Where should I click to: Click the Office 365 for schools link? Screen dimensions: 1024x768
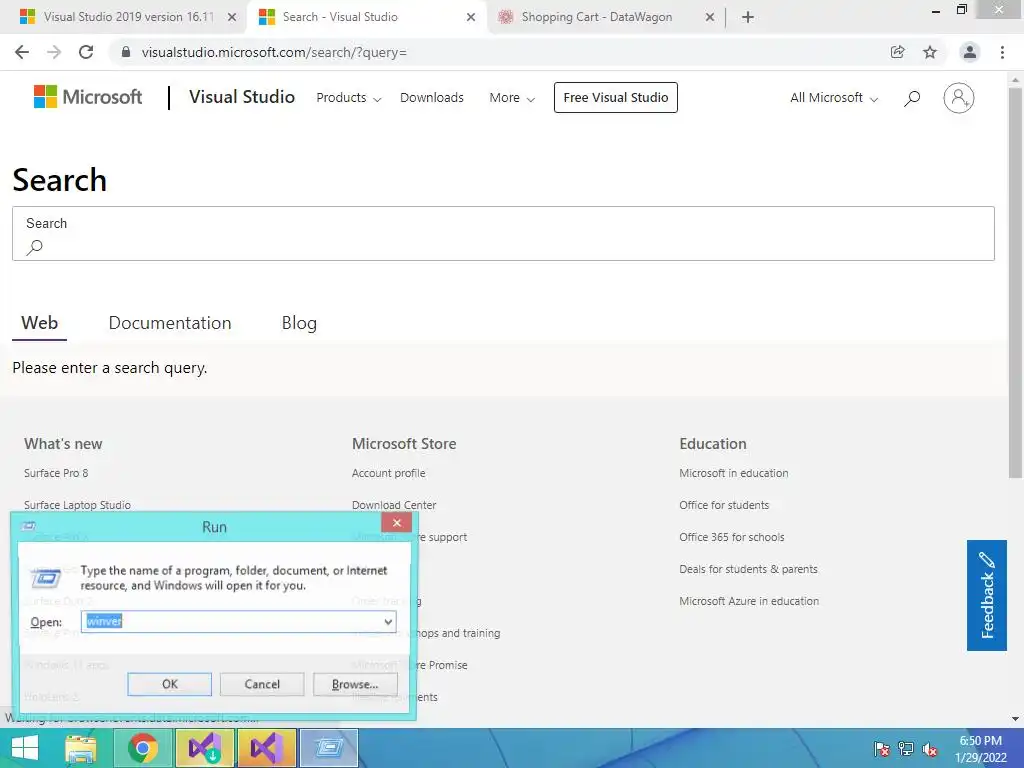731,537
